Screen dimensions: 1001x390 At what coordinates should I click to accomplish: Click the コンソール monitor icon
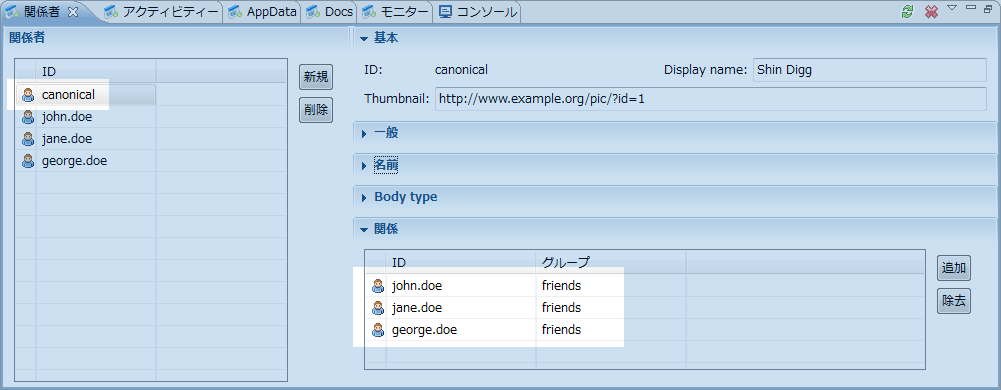(446, 11)
